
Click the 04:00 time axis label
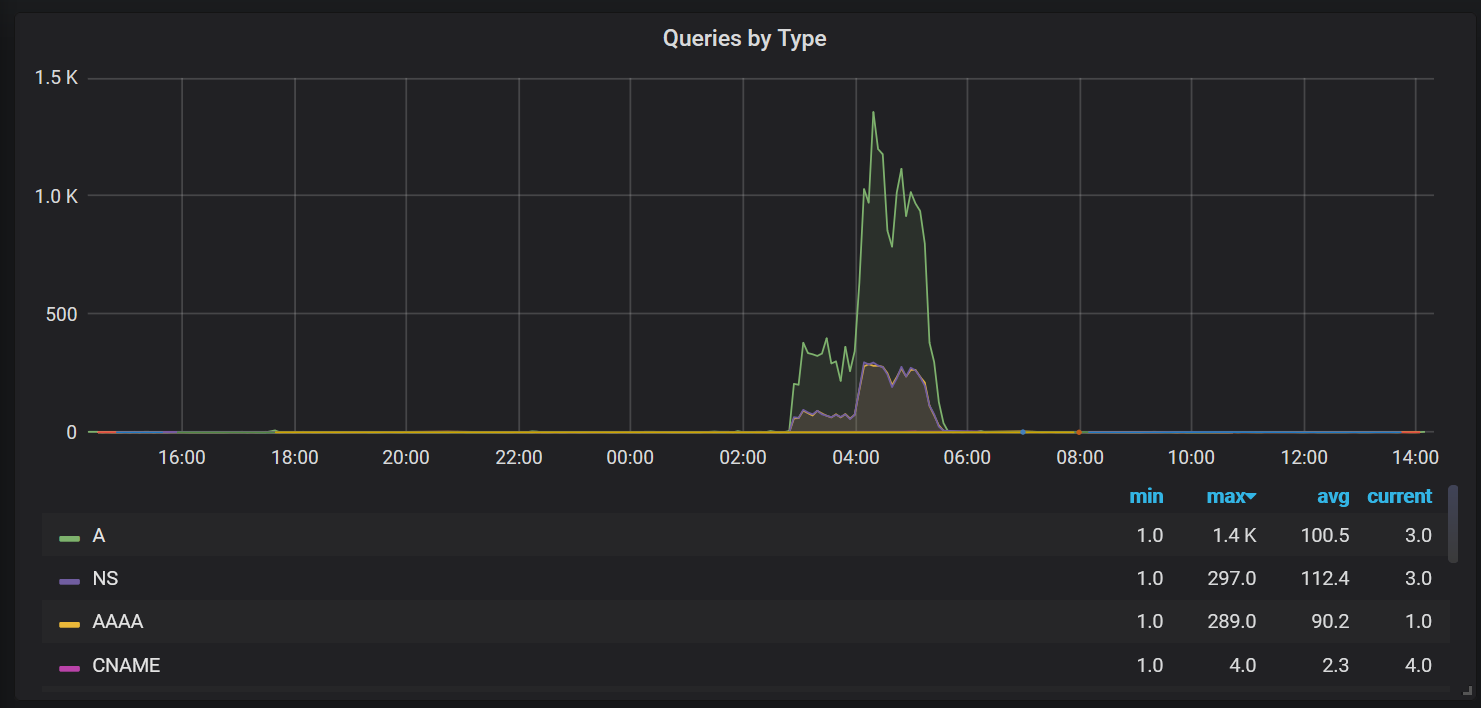pos(855,458)
